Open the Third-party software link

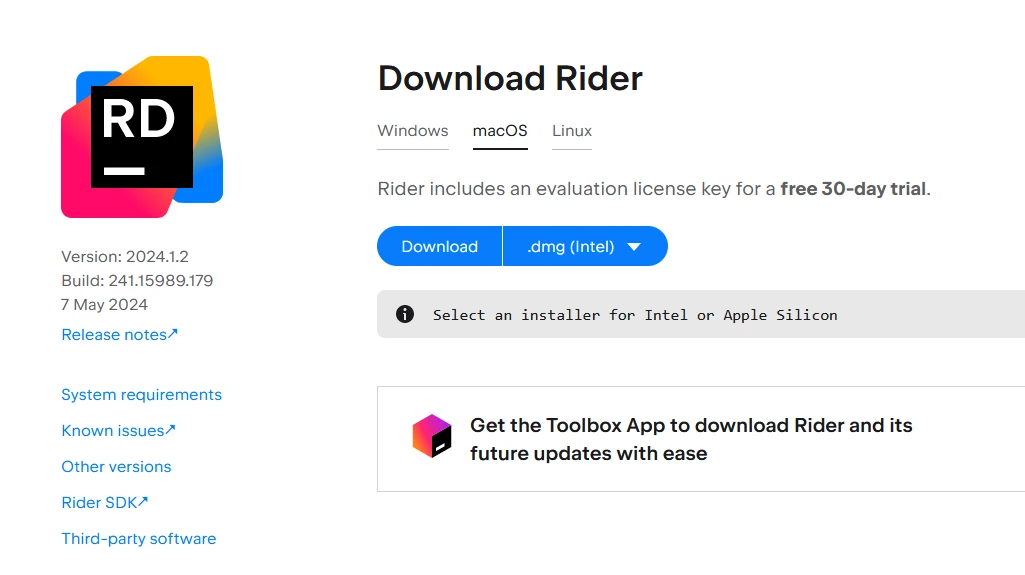(138, 539)
